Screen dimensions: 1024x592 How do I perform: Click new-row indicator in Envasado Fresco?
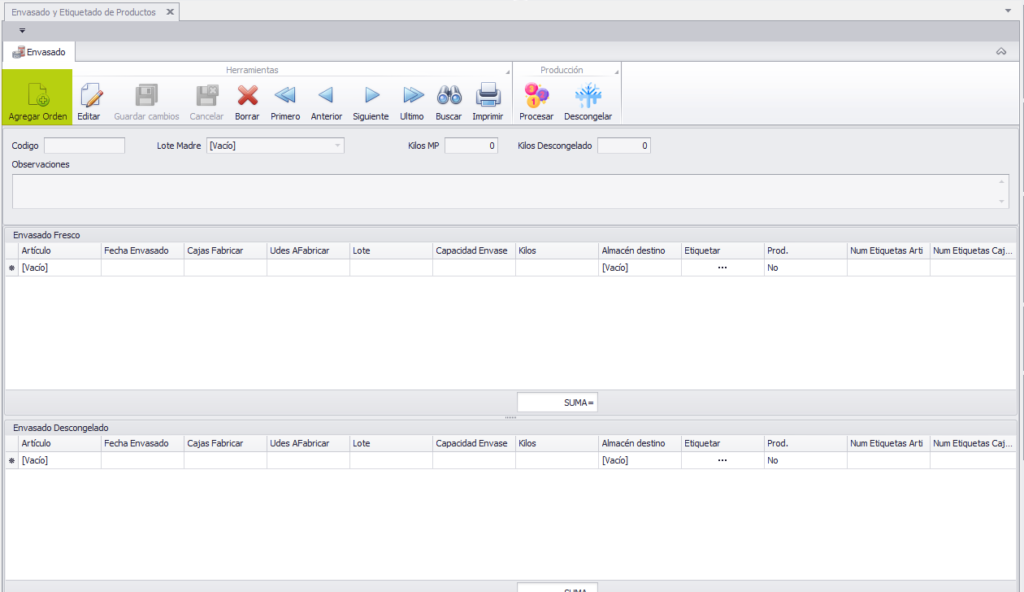[x=12, y=267]
